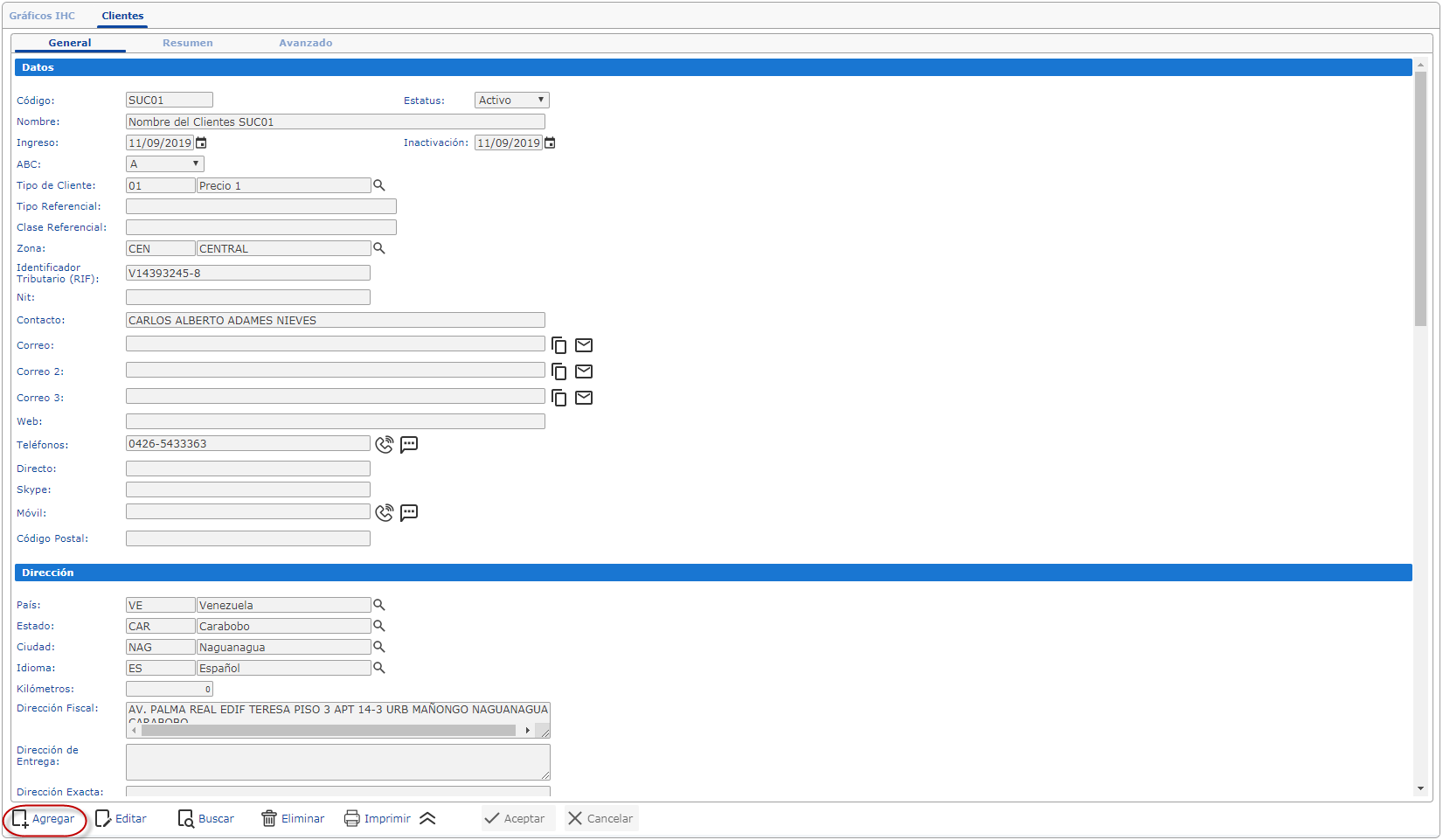The image size is (1443, 840).
Task: Search for Zona using the magnifier icon
Action: point(379,248)
